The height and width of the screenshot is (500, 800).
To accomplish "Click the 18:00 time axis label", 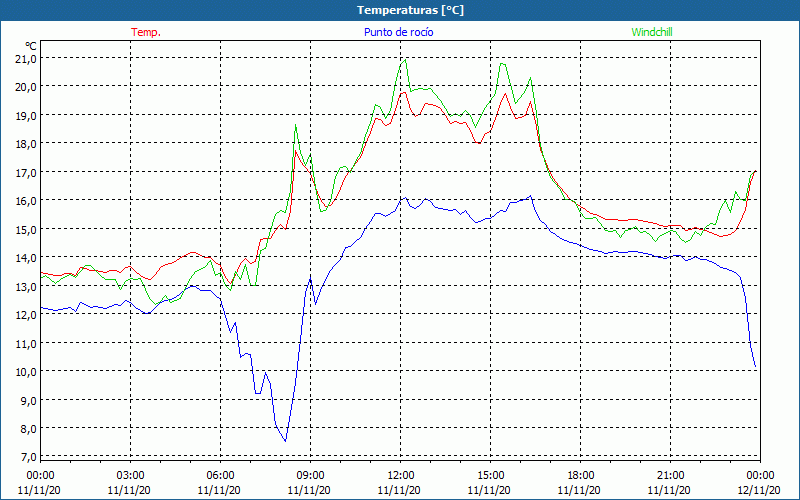I will [x=581, y=476].
